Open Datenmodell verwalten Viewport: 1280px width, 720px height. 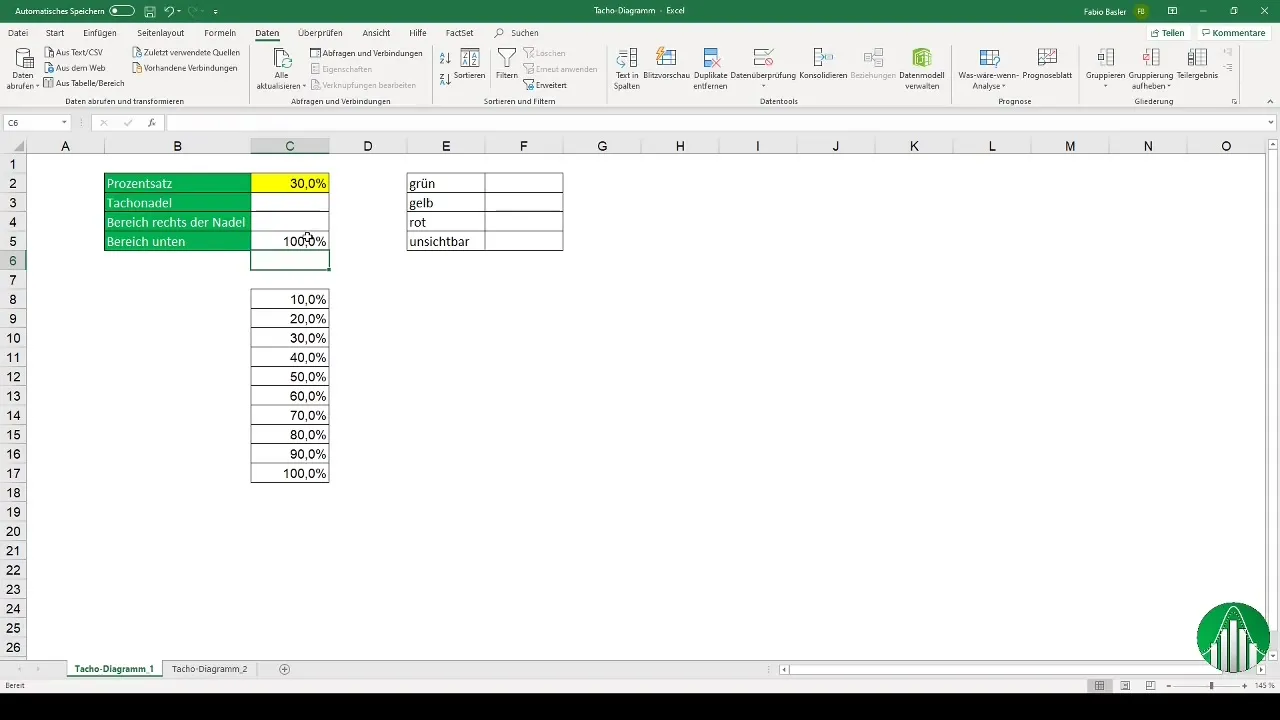922,68
